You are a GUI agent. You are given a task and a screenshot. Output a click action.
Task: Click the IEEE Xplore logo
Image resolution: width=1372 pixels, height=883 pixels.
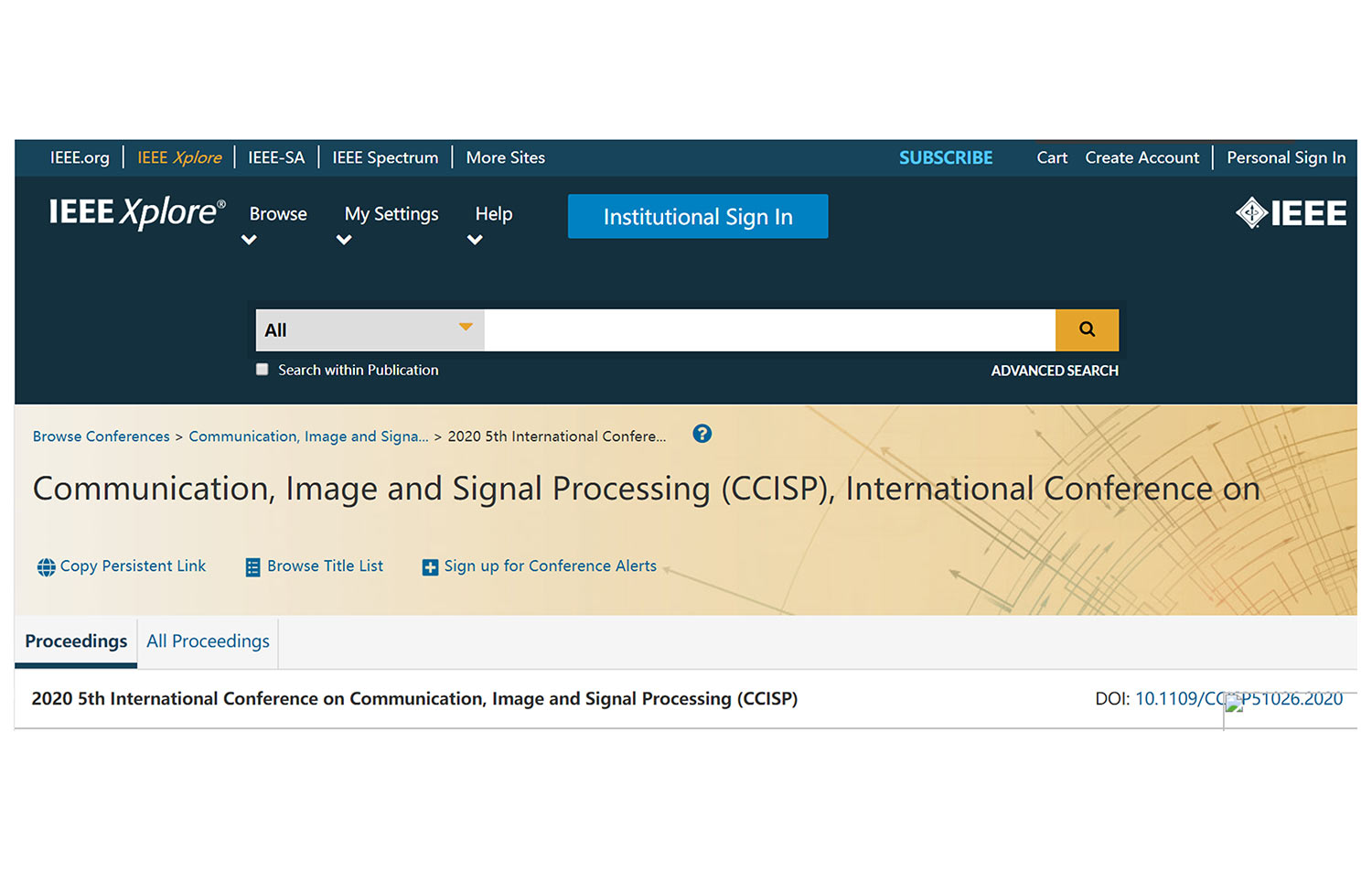[136, 212]
